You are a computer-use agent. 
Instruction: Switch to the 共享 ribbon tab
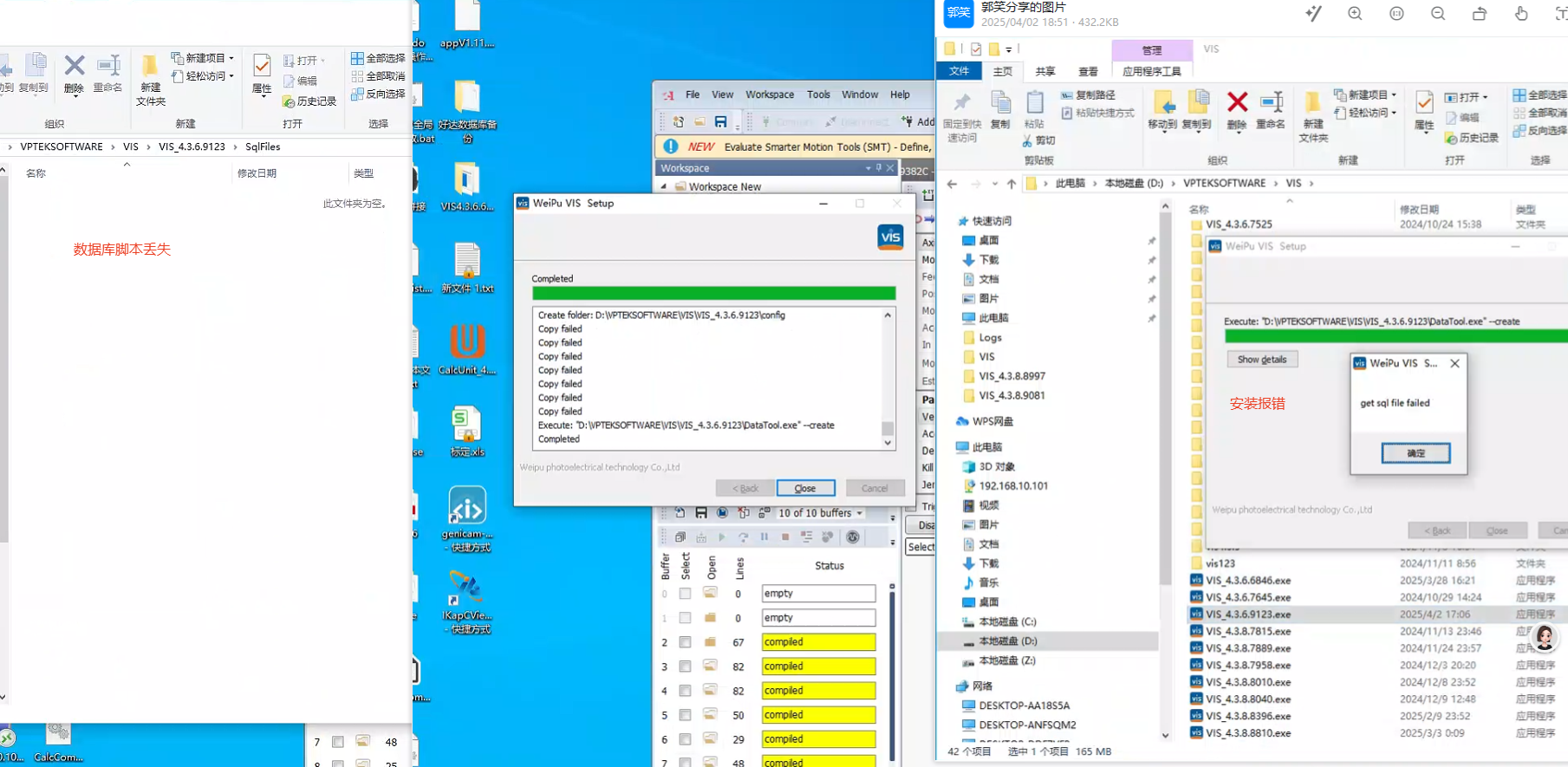click(1045, 71)
